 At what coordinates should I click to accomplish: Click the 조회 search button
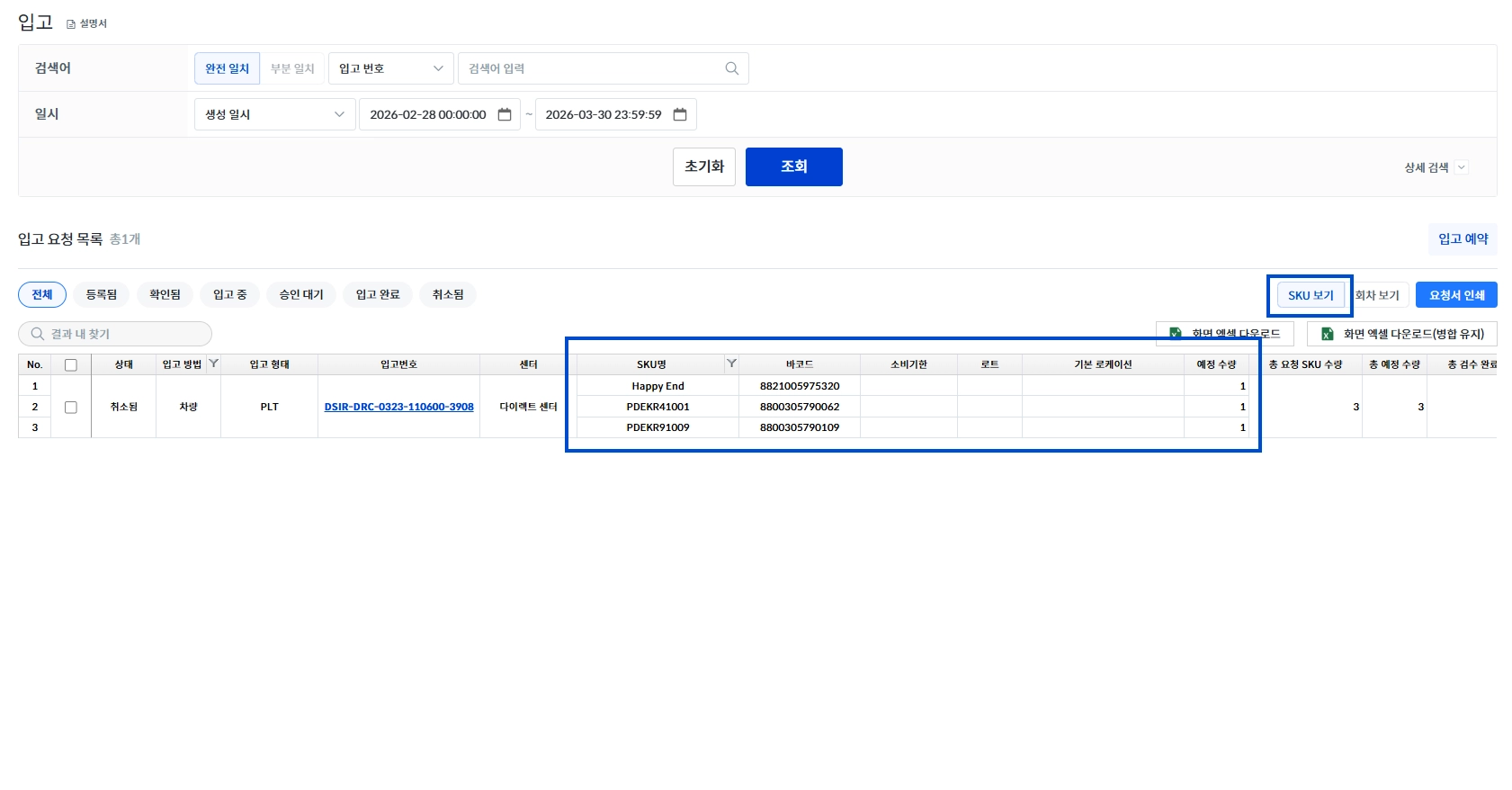[794, 166]
